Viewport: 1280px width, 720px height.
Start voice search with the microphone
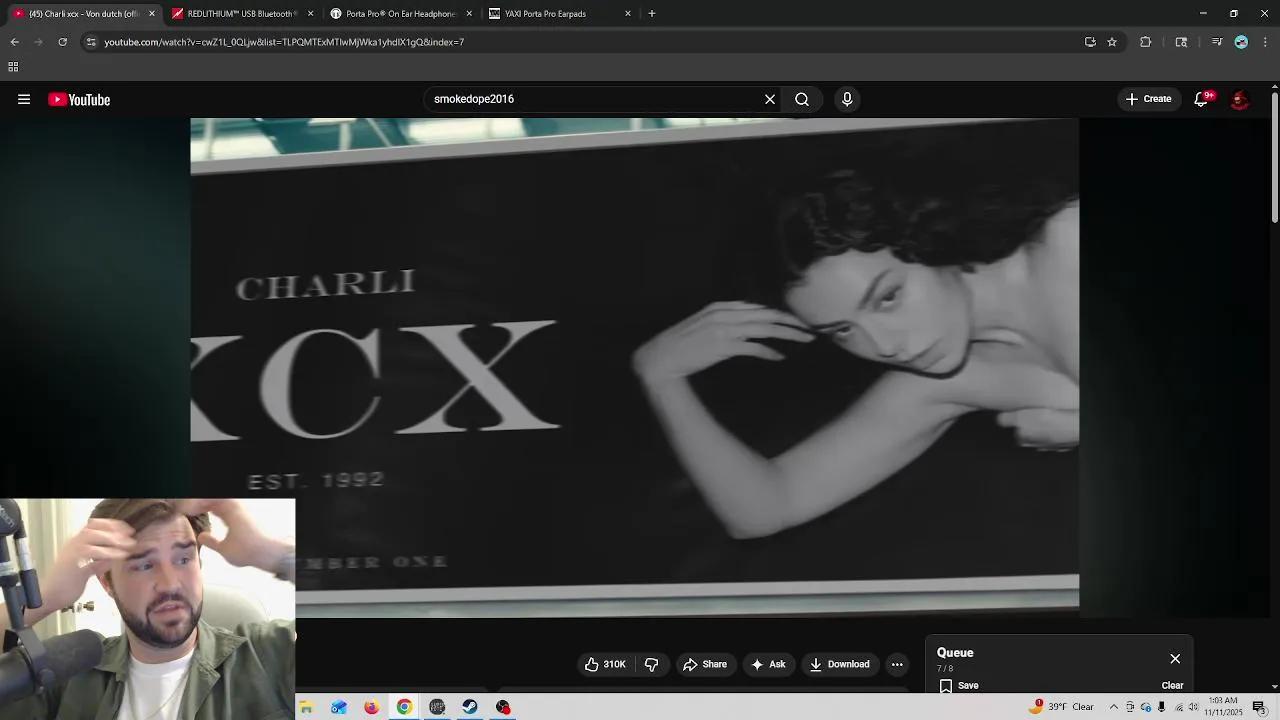pos(847,99)
